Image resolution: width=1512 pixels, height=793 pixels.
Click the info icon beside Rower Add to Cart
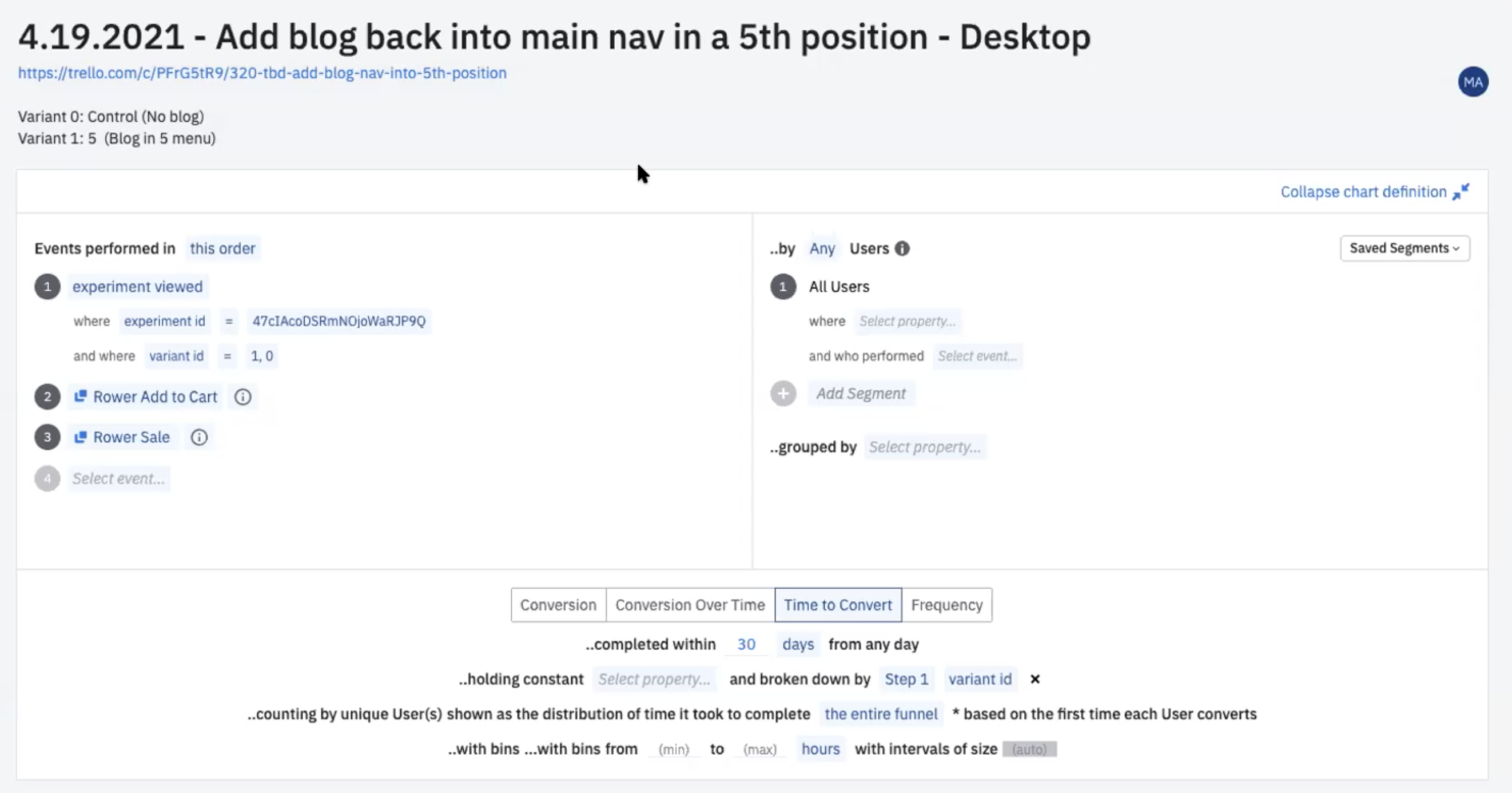(242, 397)
